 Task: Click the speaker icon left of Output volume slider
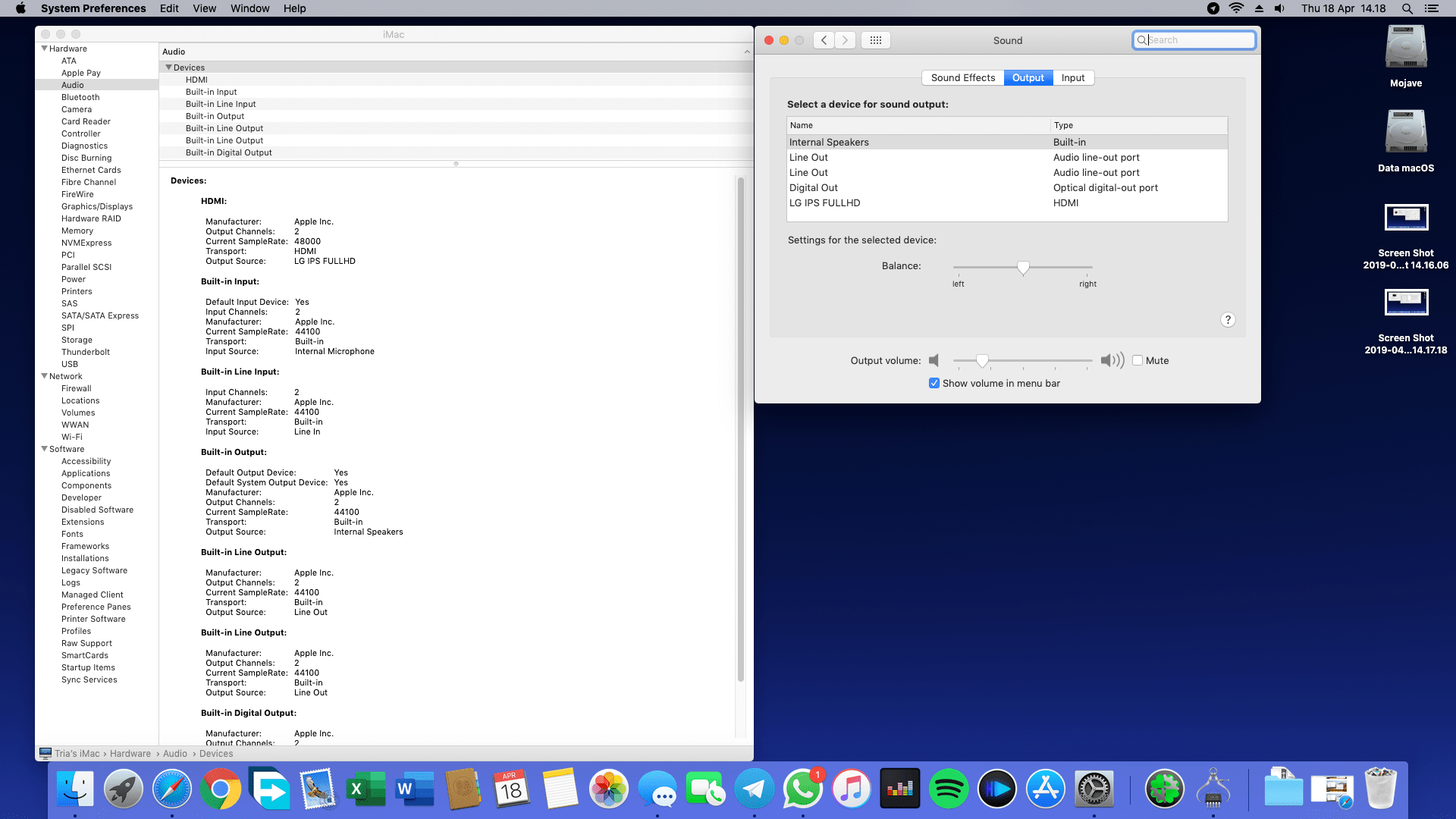(934, 360)
